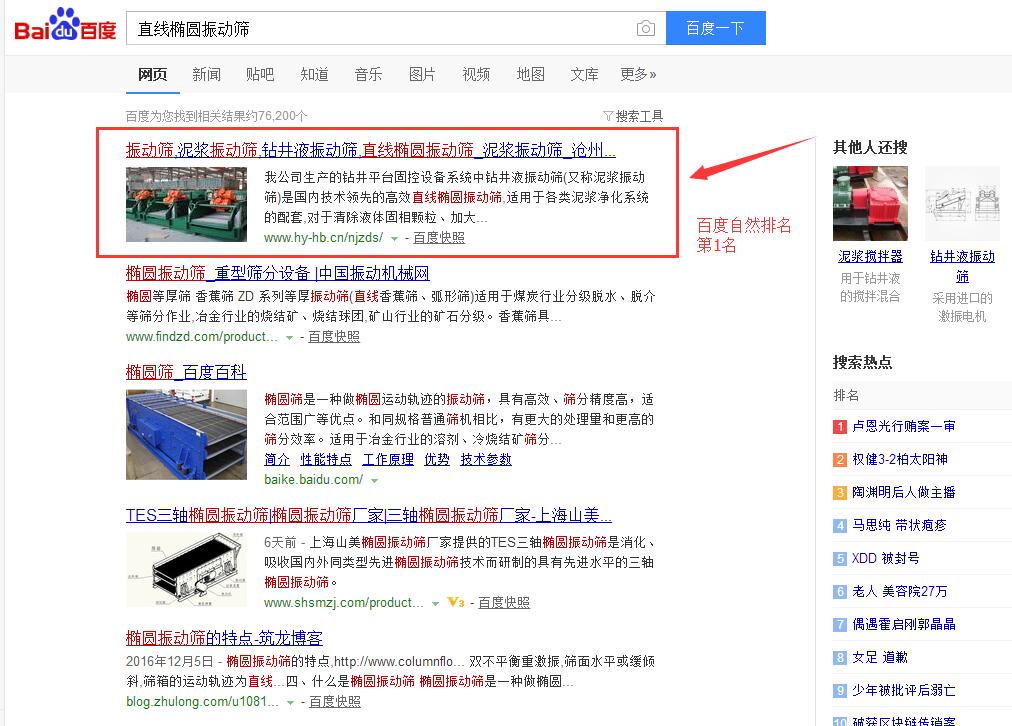Click the V3 credibility badge icon
Screen dimensions: 1012x726
pyautogui.click(x=456, y=602)
